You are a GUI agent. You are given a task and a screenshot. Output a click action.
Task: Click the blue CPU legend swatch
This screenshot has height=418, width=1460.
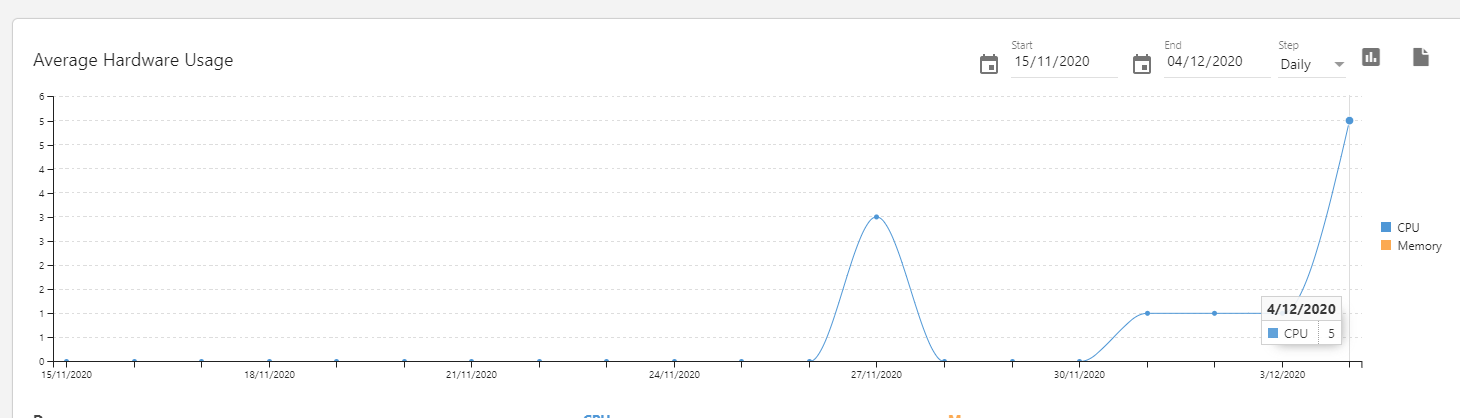[x=1385, y=227]
